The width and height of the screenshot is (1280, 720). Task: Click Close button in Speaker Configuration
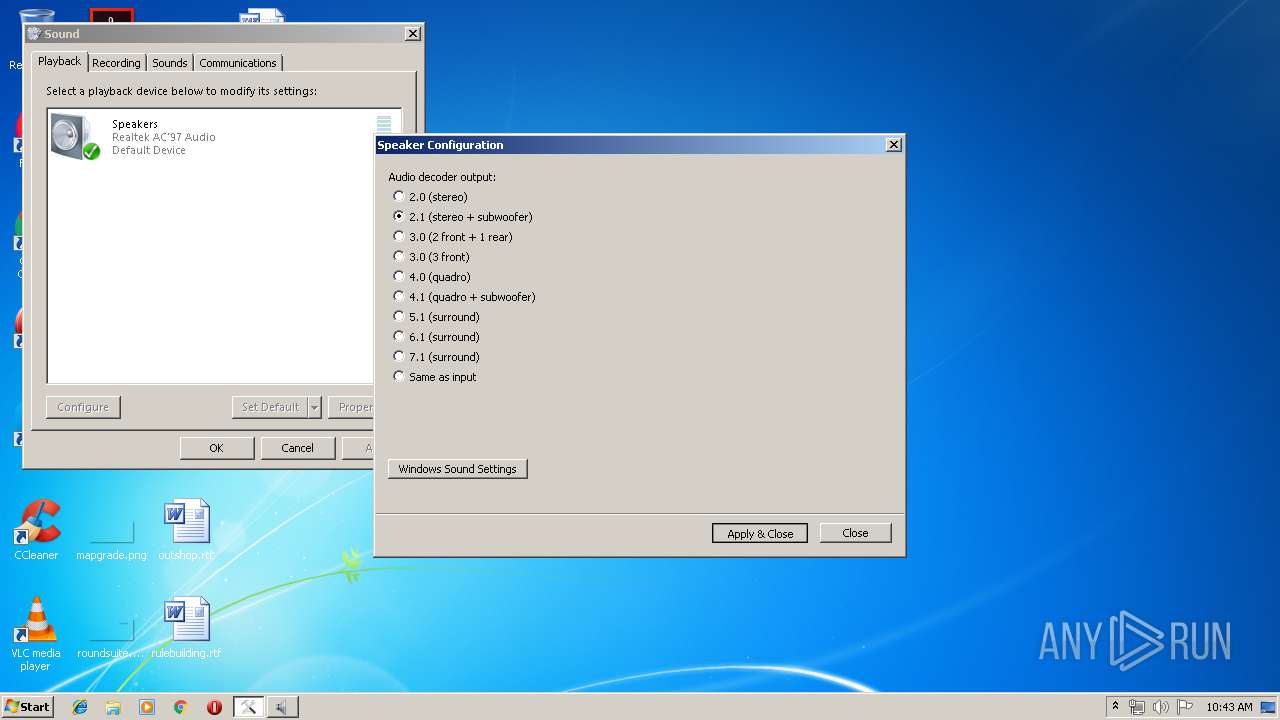pos(855,533)
